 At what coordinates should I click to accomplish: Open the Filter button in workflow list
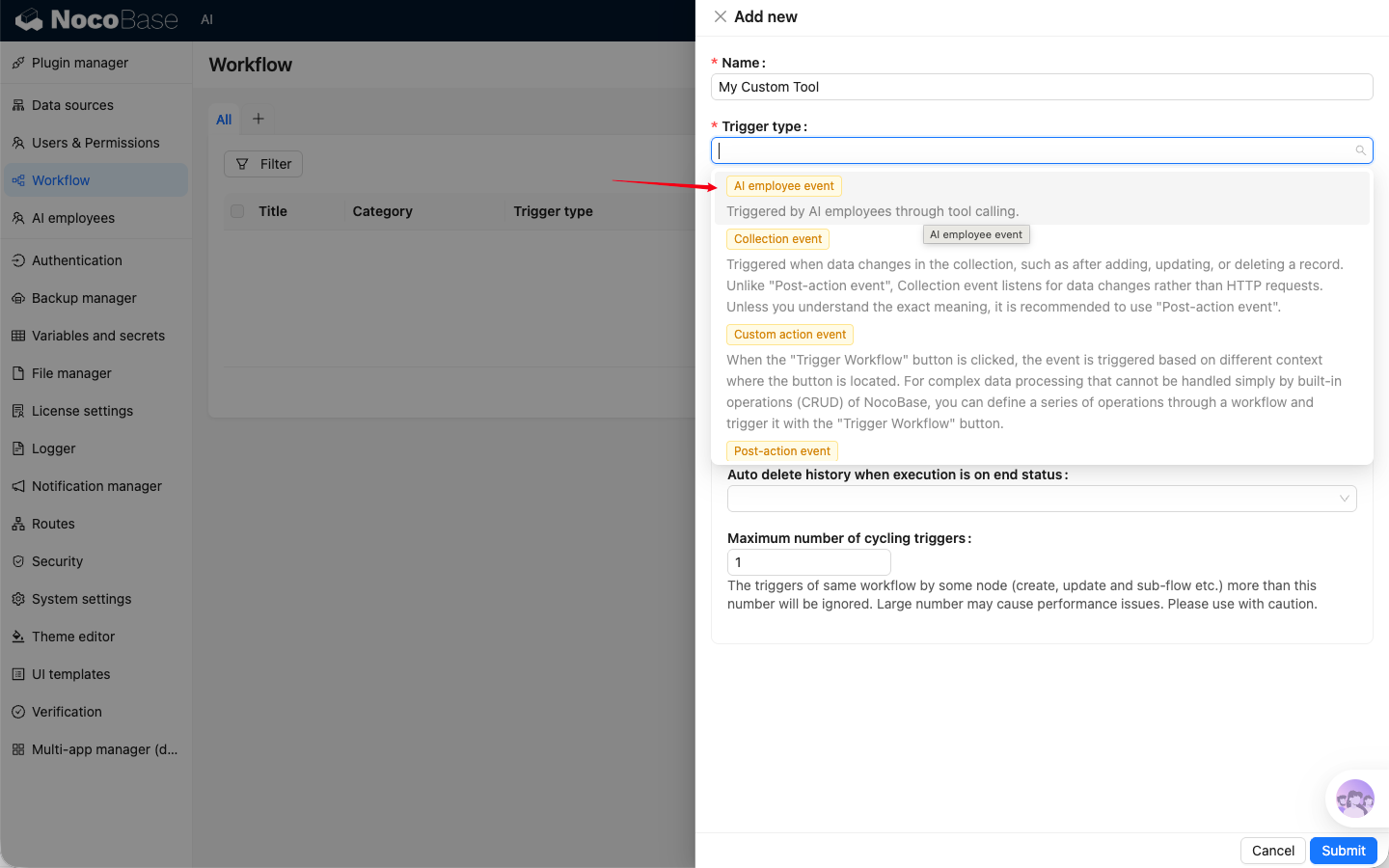click(263, 164)
